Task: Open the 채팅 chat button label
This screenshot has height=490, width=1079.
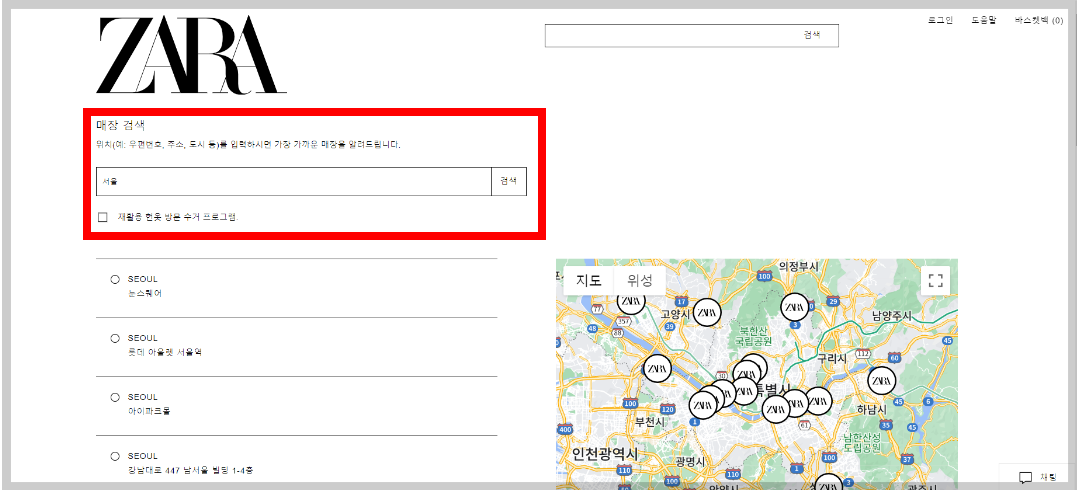Action: click(1048, 477)
